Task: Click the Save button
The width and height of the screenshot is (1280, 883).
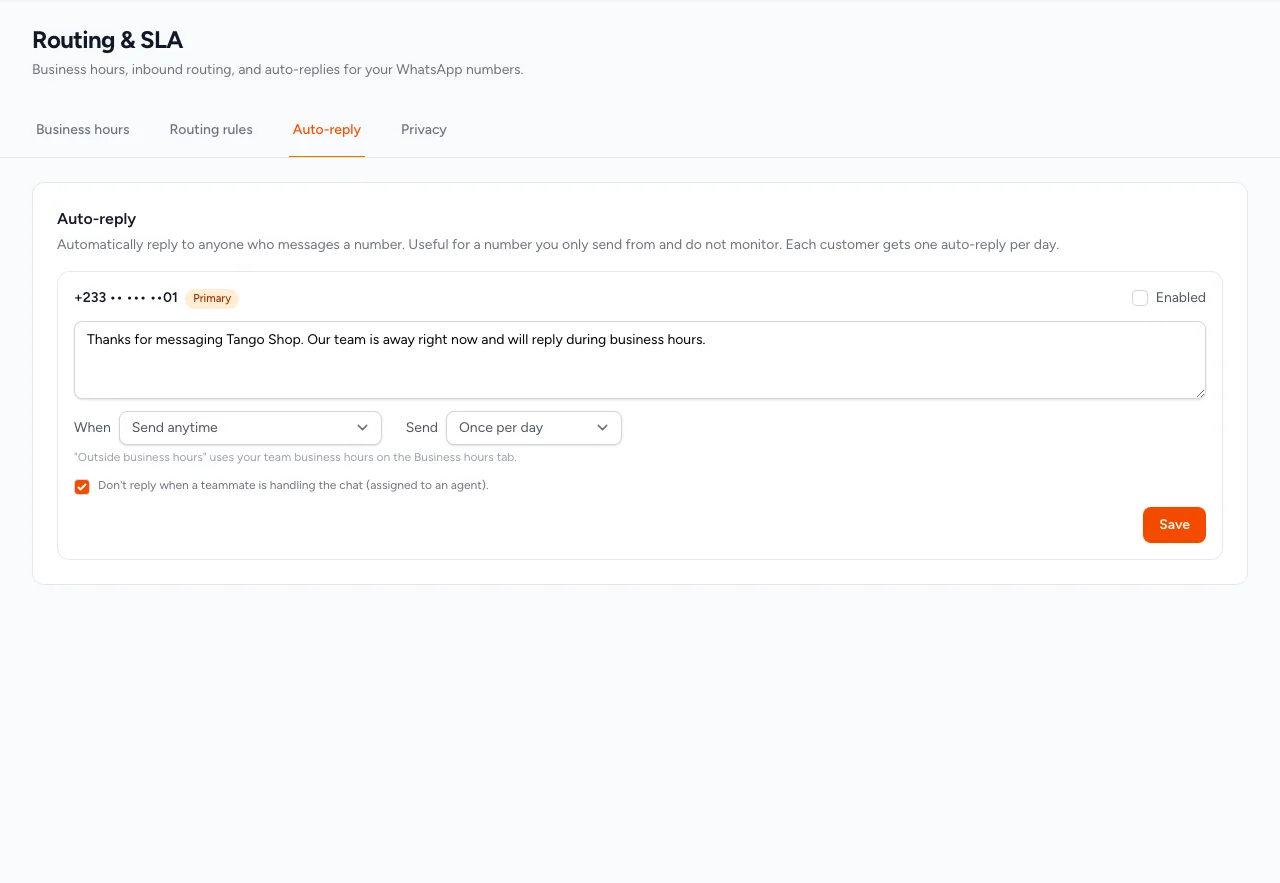Action: pyautogui.click(x=1174, y=525)
